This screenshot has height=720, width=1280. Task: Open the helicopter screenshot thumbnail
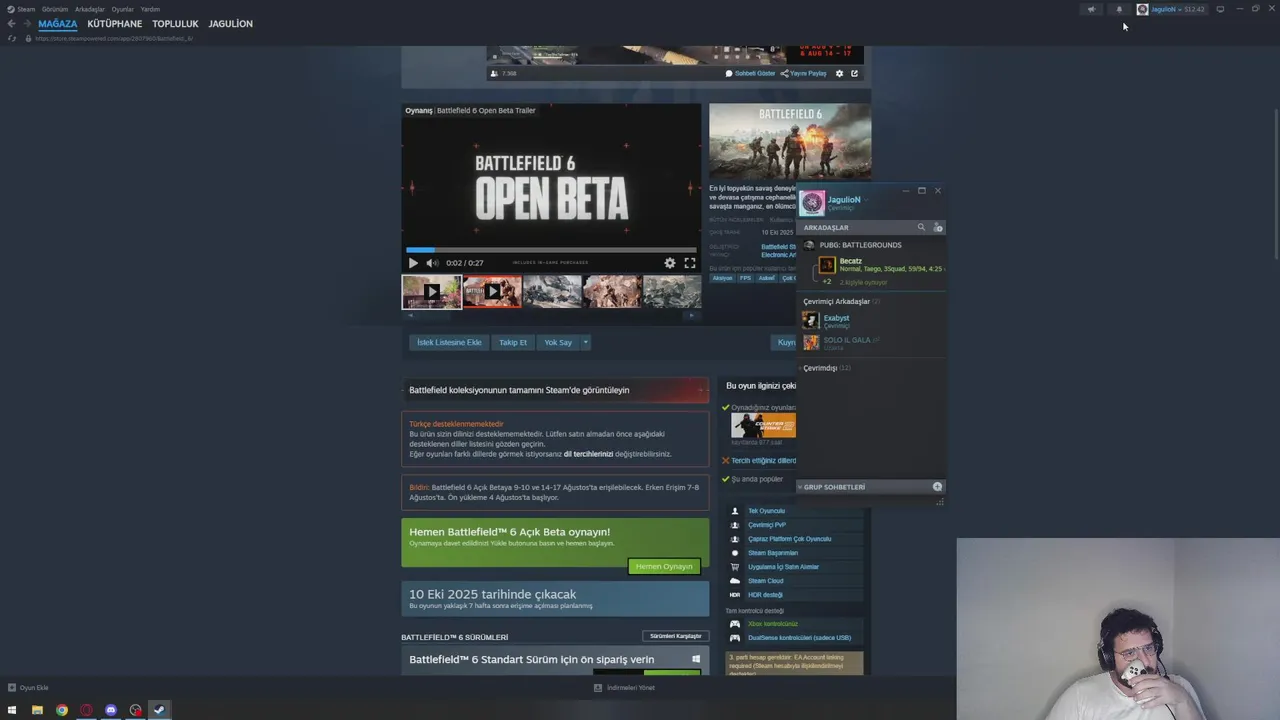[x=552, y=292]
